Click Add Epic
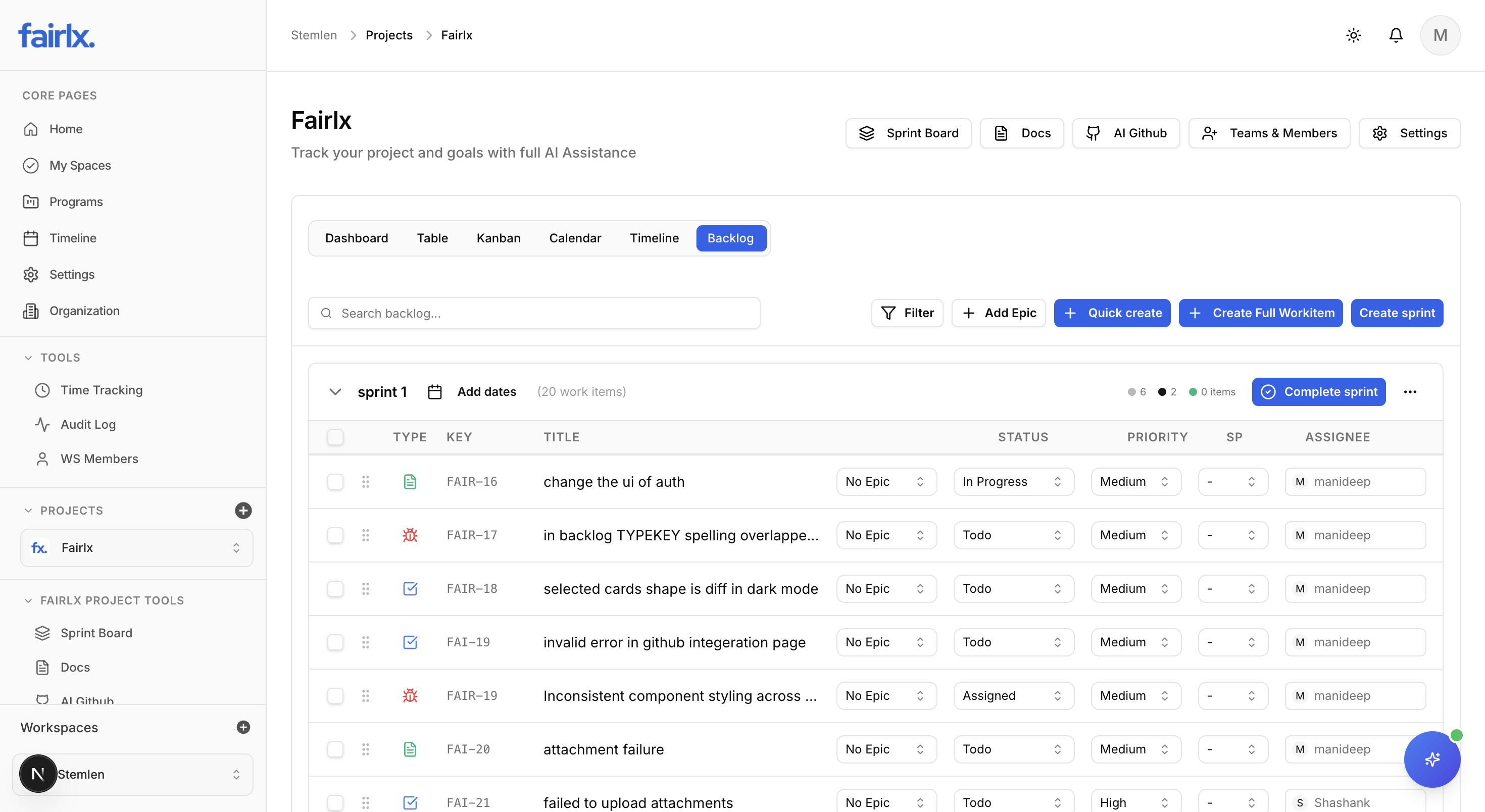The width and height of the screenshot is (1485, 812). click(999, 313)
